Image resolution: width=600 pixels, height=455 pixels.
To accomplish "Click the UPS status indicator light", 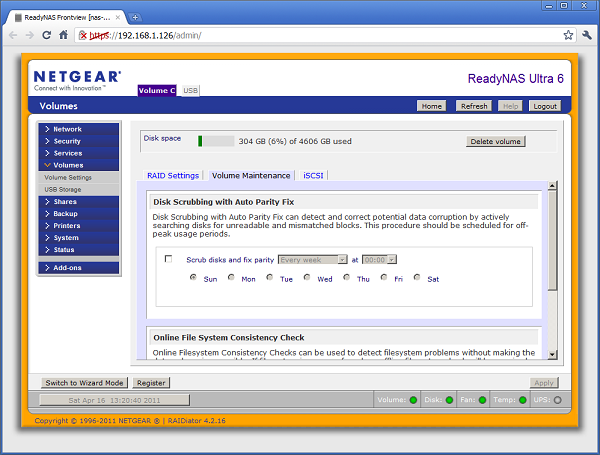I will (558, 400).
